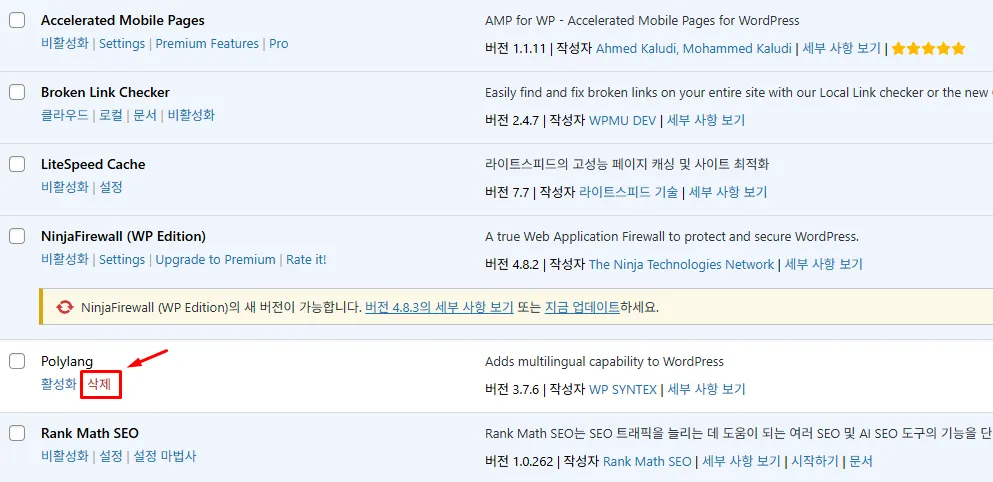993x482 pixels.
Task: Open The Ninja Technologies Network author link
Action: coord(681,265)
